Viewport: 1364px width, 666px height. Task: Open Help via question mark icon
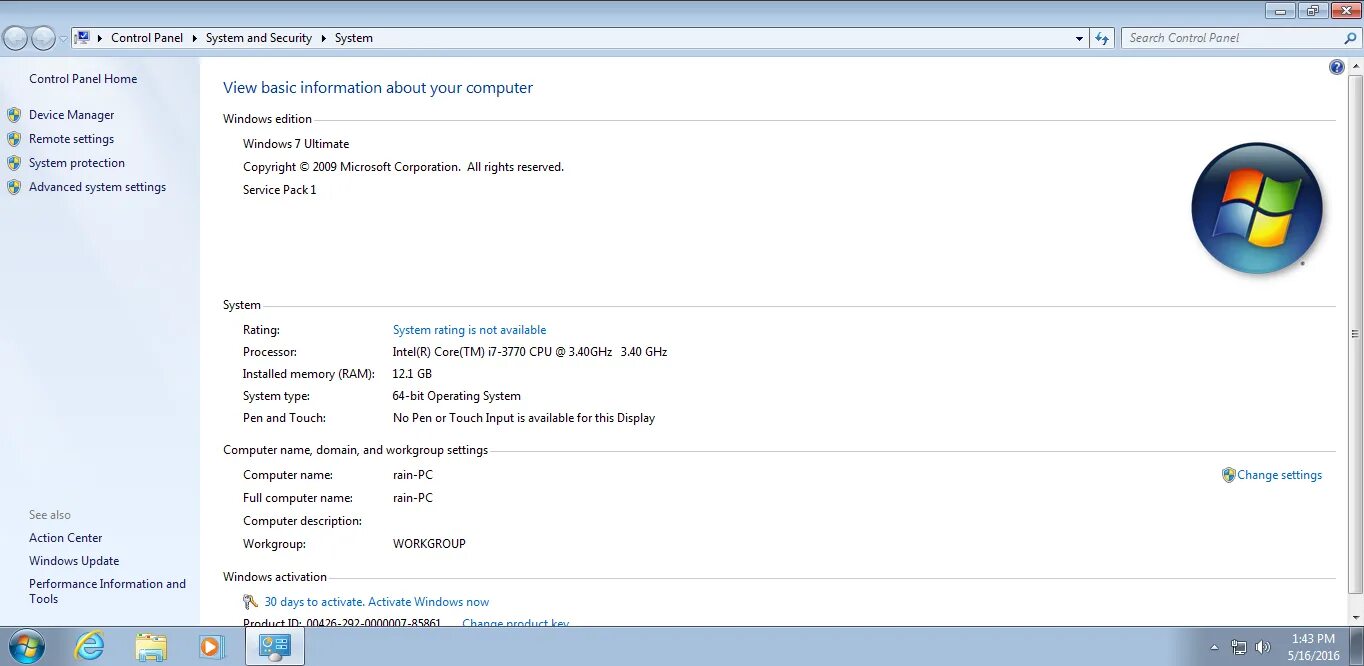[1337, 67]
